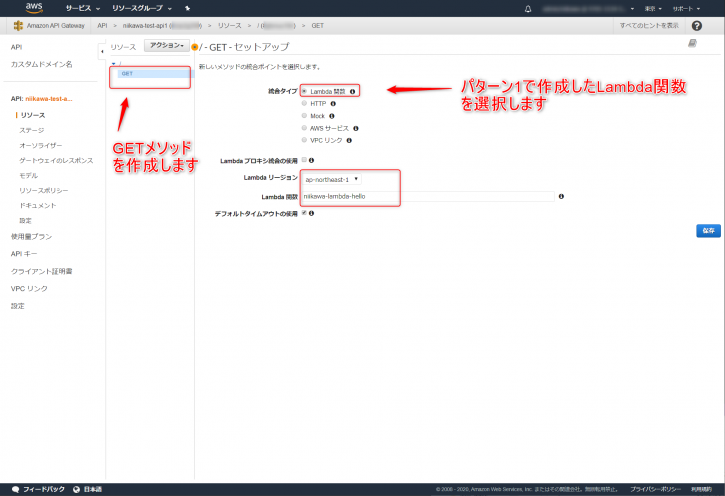Screen dimensions: 725x496
Task: Collapse the sidebar with the arrow handle
Action: 102,52
